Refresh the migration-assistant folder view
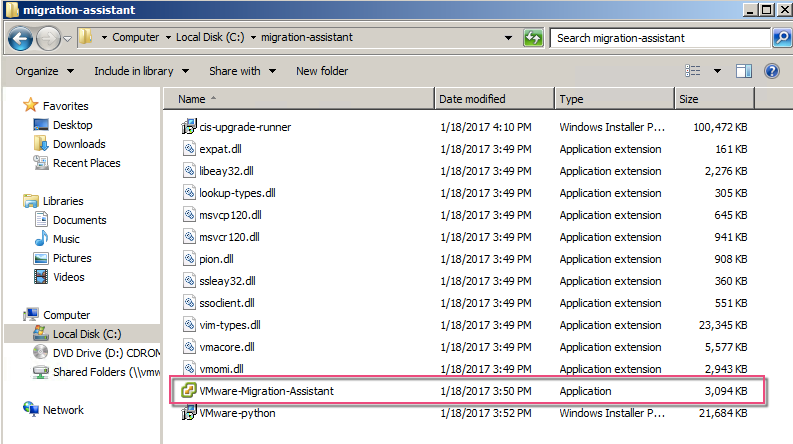Screen dimensions: 793x444 [x=533, y=37]
